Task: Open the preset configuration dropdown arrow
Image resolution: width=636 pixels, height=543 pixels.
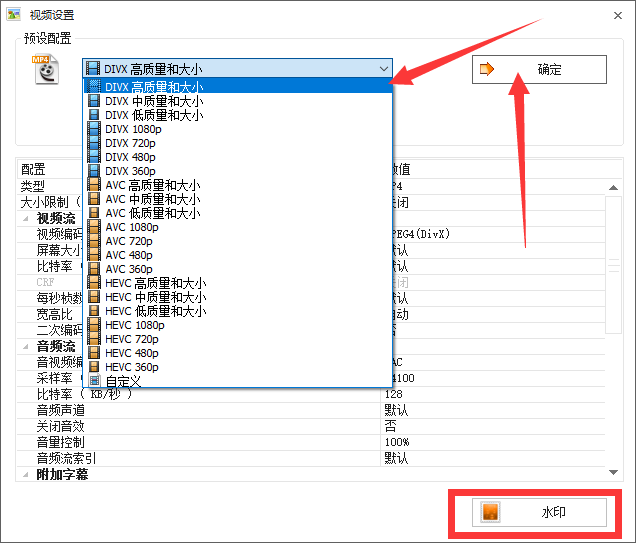Action: click(384, 69)
